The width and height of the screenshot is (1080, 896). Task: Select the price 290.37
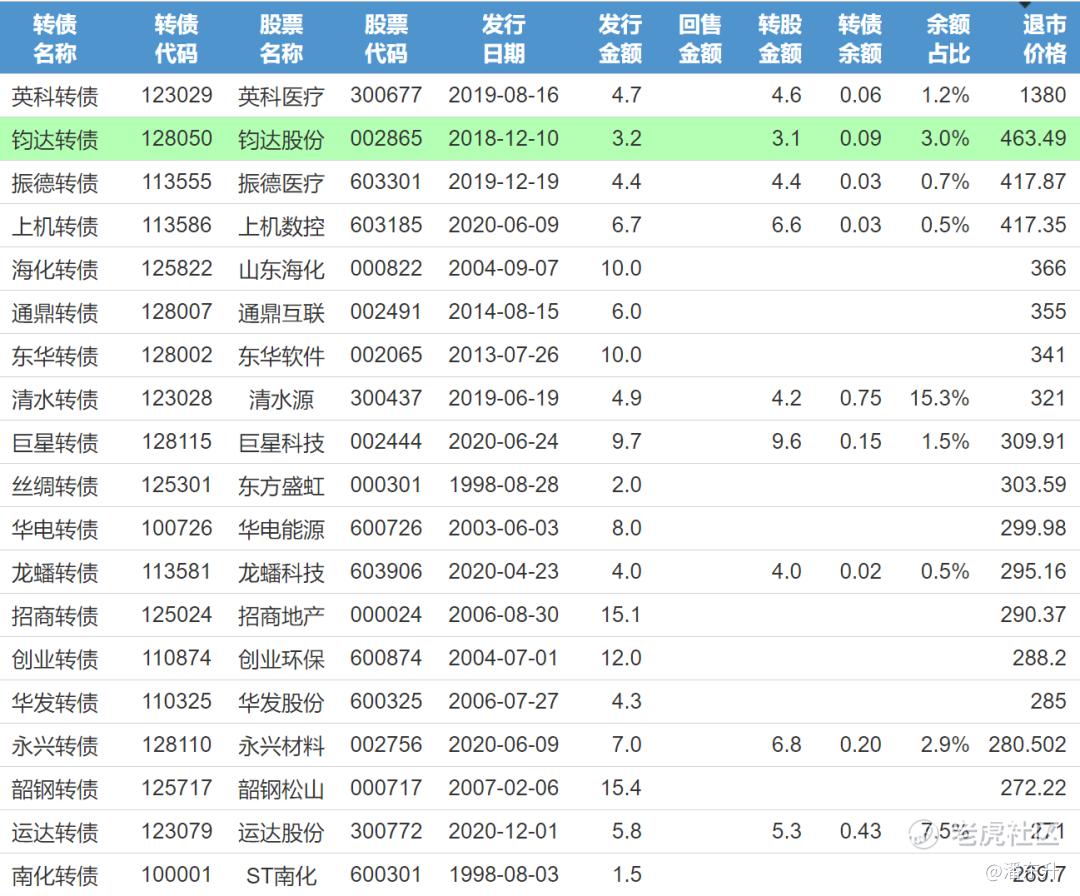pyautogui.click(x=1033, y=616)
